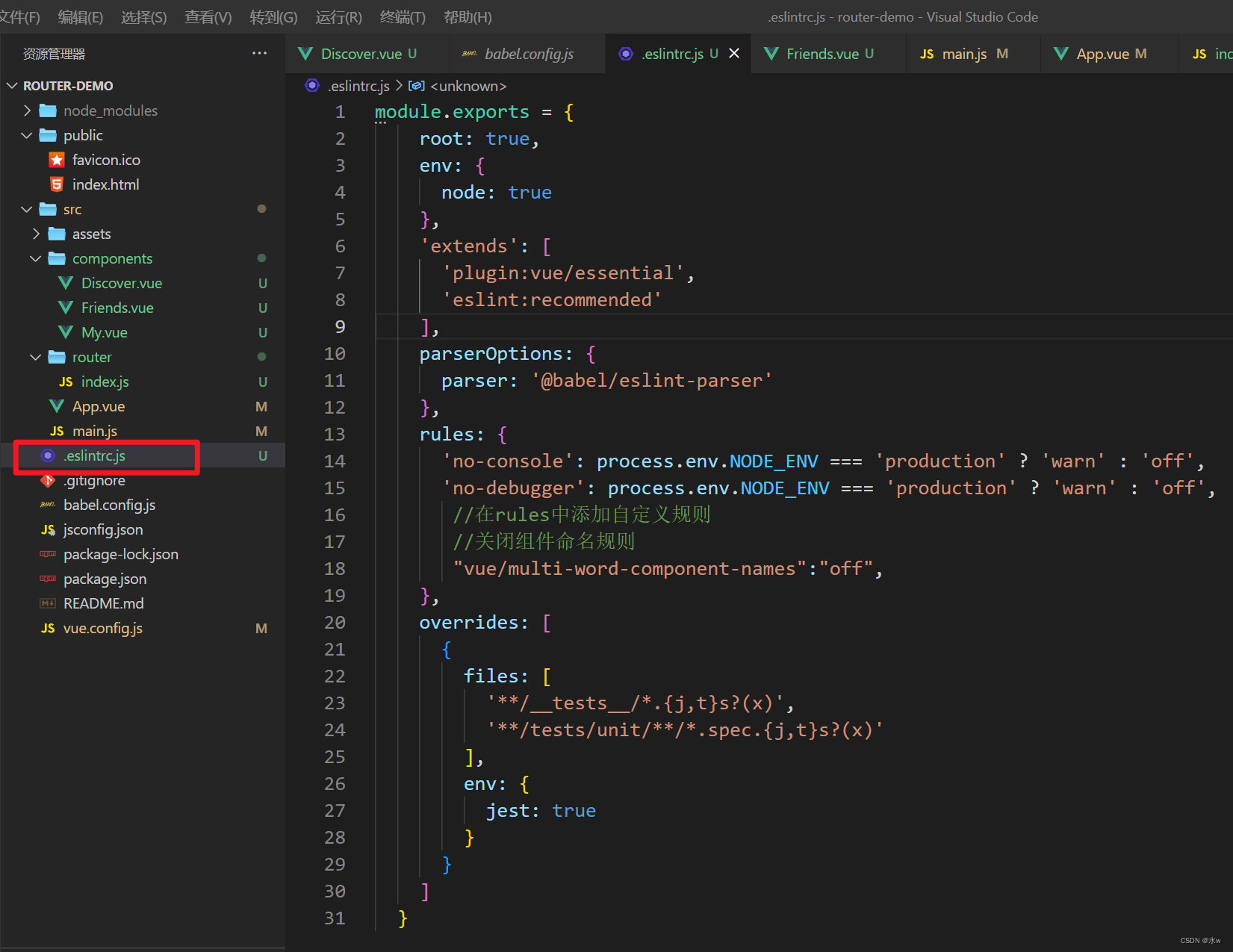The height and width of the screenshot is (952, 1233).
Task: Click the git icon next to .gitignore
Action: point(48,480)
